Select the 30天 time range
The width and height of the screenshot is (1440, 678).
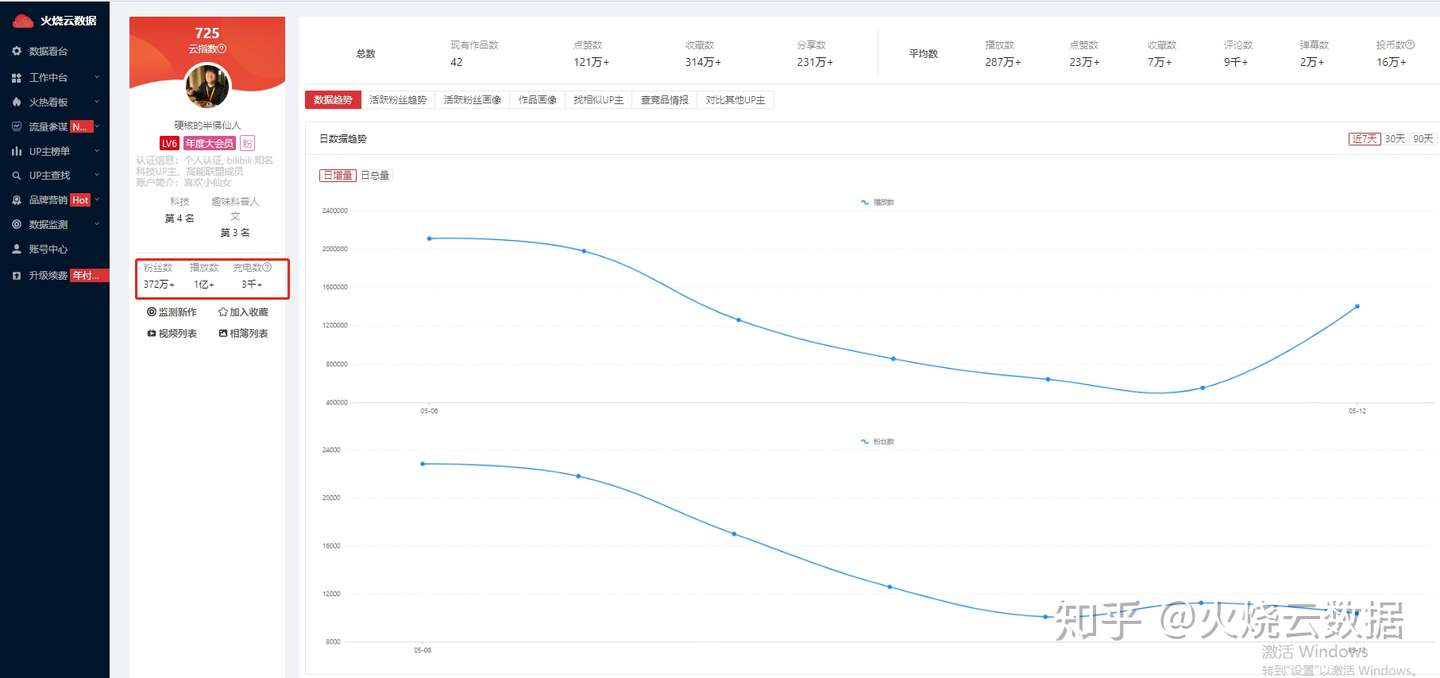pyautogui.click(x=1395, y=139)
